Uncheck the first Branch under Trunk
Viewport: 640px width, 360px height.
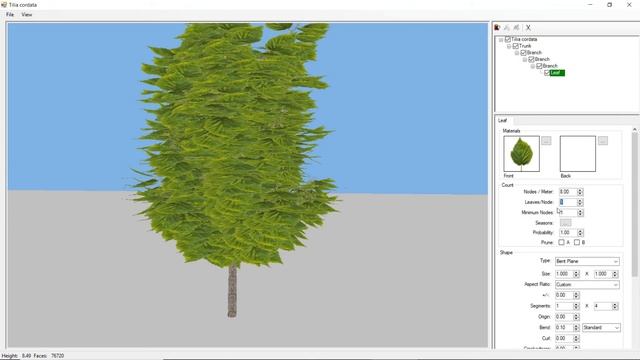[x=523, y=53]
